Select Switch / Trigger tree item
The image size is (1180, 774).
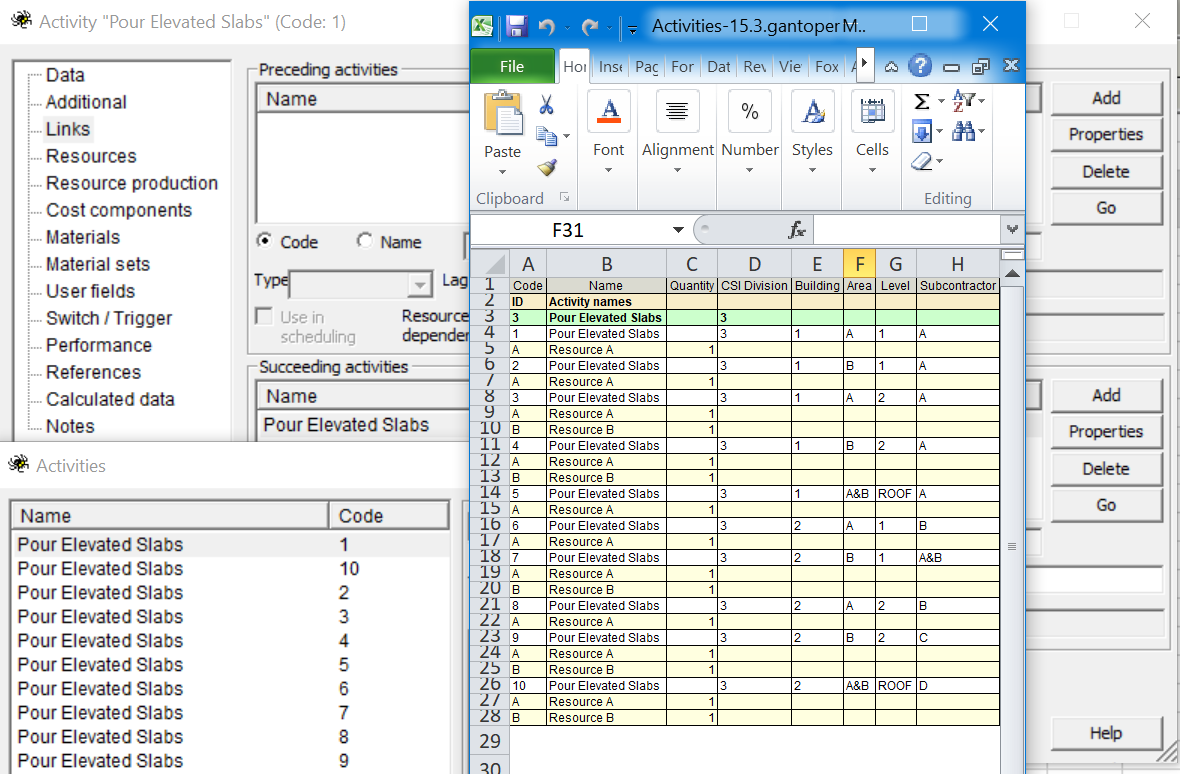click(109, 318)
